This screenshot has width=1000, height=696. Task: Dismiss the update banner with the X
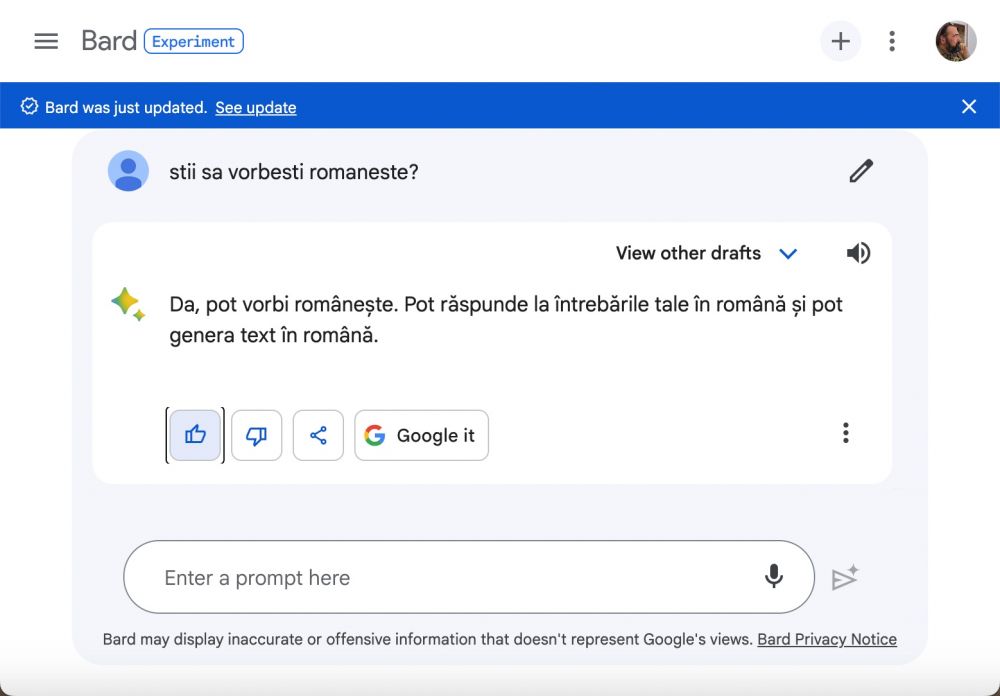coord(968,107)
